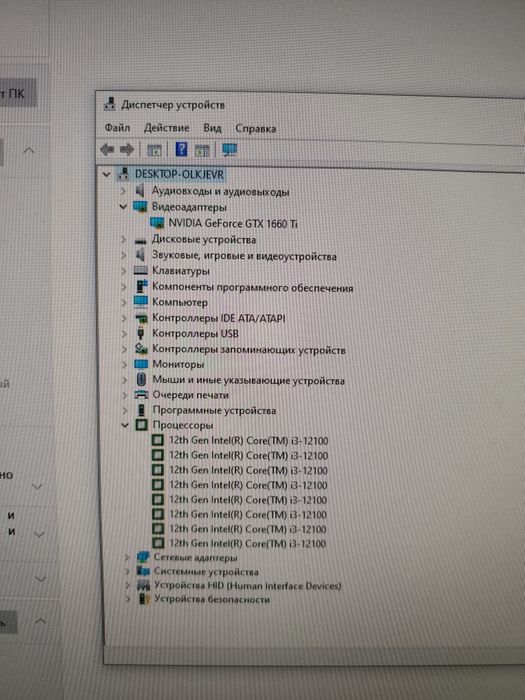The image size is (525, 700).
Task: Select the first i3-12100 processor entry
Action: 249,441
